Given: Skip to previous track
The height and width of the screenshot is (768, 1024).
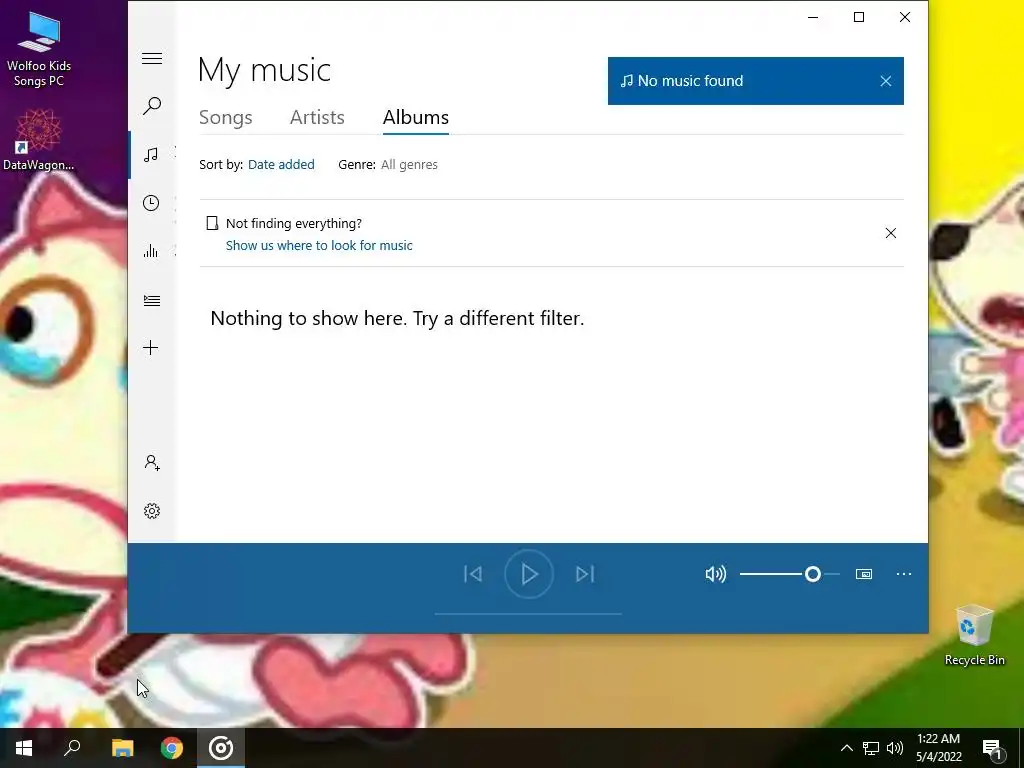Looking at the screenshot, I should click(x=473, y=574).
